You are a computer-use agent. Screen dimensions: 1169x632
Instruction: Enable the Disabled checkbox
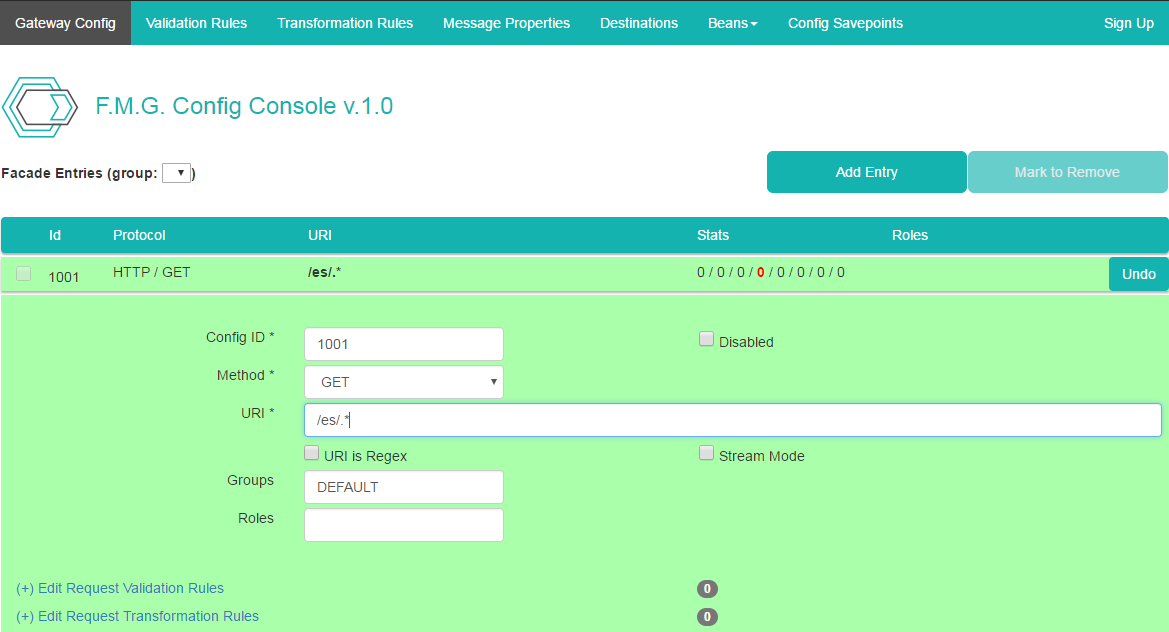pyautogui.click(x=706, y=340)
